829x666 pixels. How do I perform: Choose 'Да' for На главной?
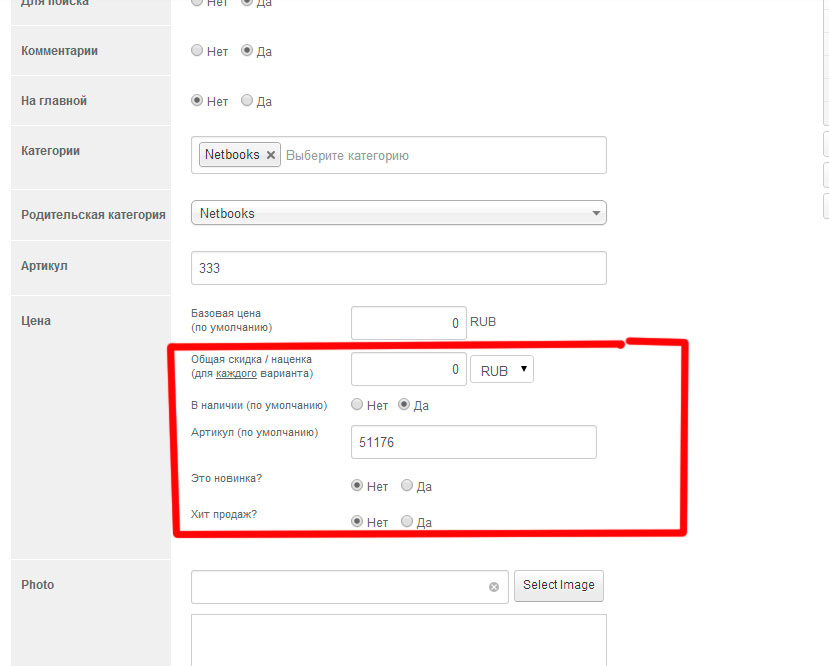(247, 101)
